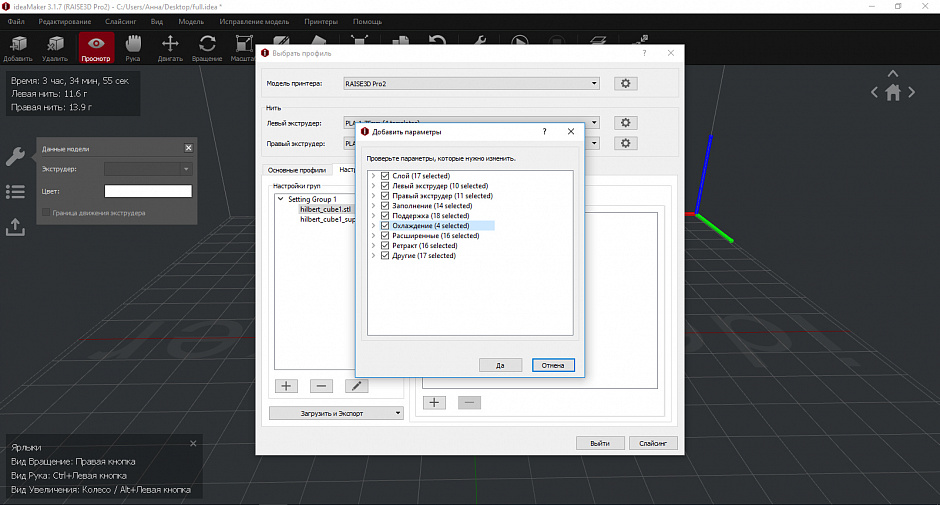Toggle the Правый экструдер checkbox

point(385,196)
